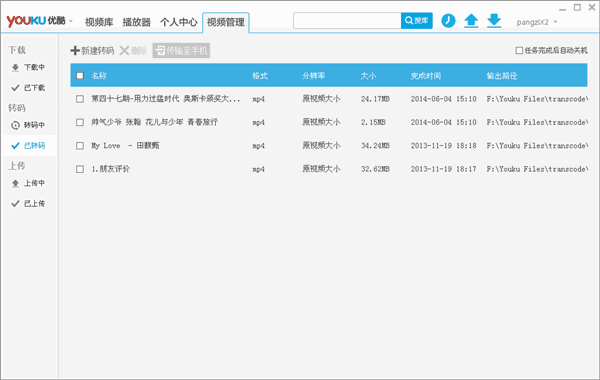Sort by the 格式 column header
The width and height of the screenshot is (600, 380).
[260, 75]
